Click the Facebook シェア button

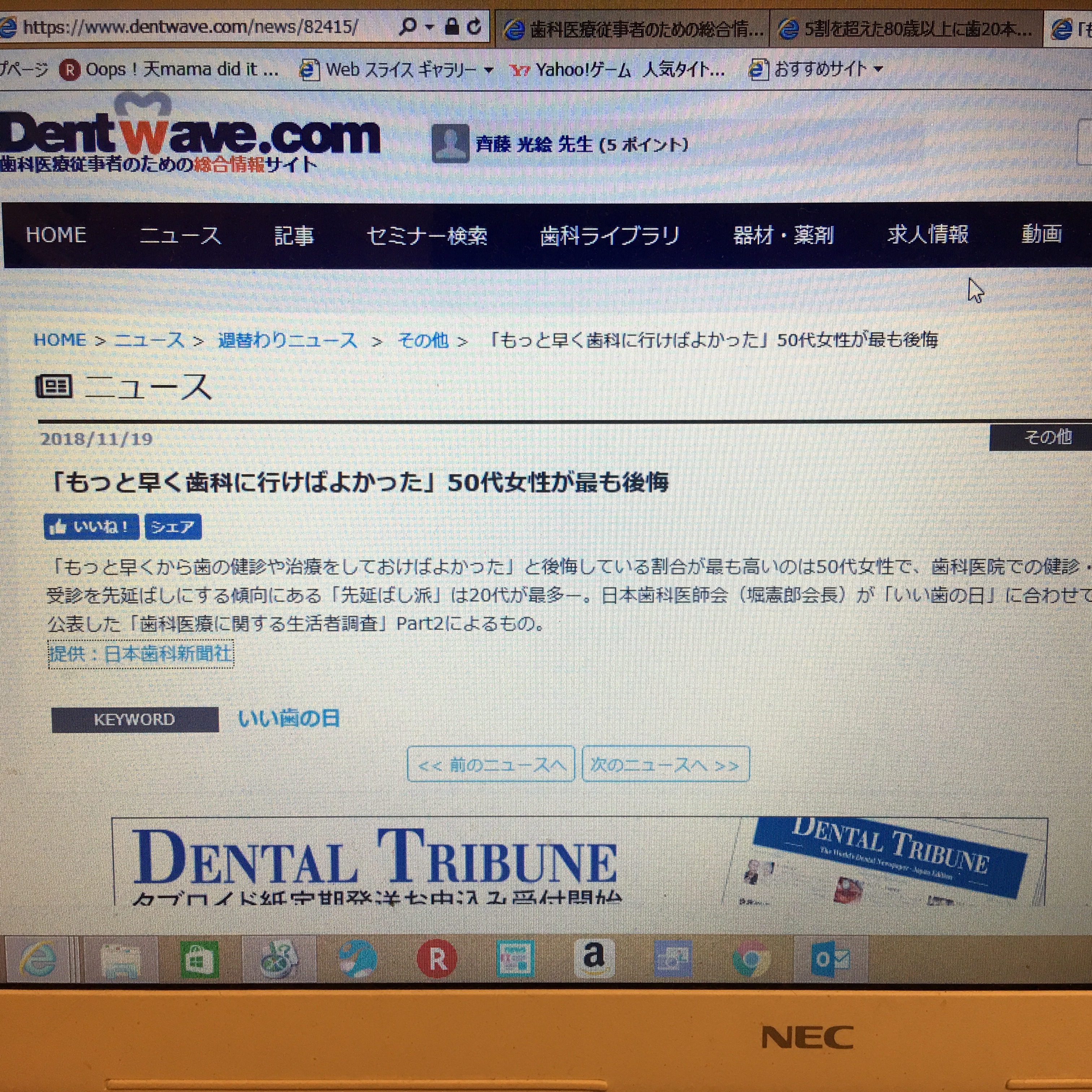tap(173, 527)
